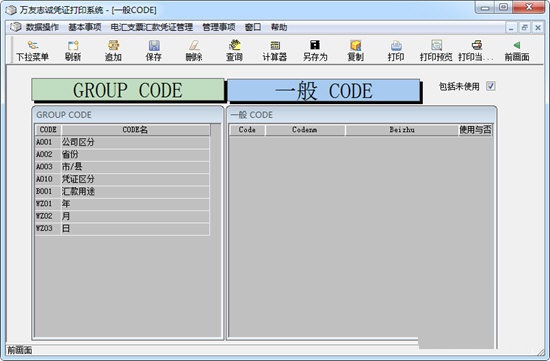Click the 使用与否 column header

(475, 130)
